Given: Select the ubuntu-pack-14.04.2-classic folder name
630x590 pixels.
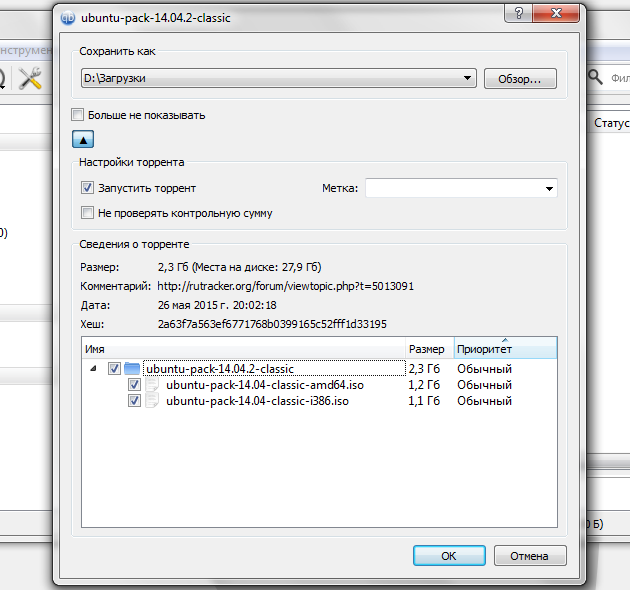Looking at the screenshot, I should coord(220,369).
